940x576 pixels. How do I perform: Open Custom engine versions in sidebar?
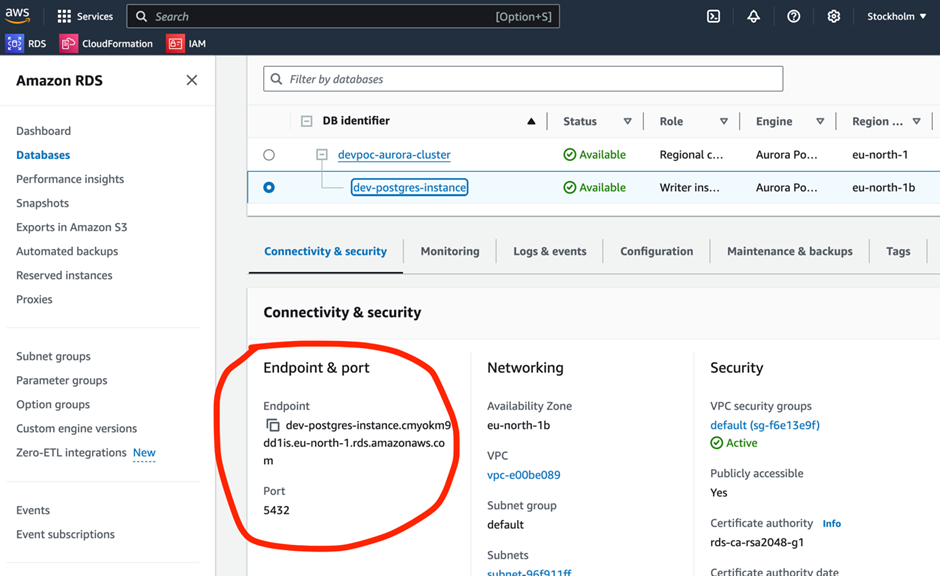click(77, 428)
